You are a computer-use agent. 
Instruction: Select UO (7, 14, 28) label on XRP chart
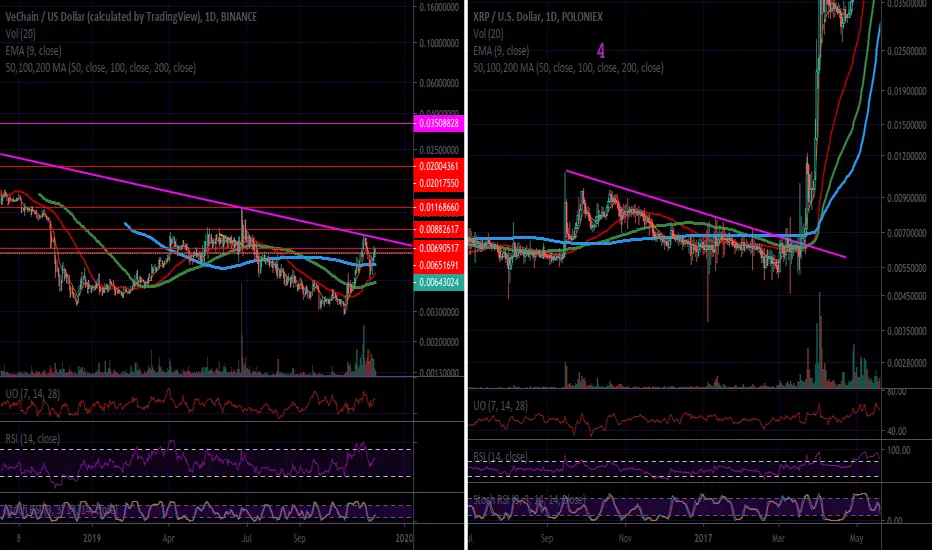[x=500, y=406]
